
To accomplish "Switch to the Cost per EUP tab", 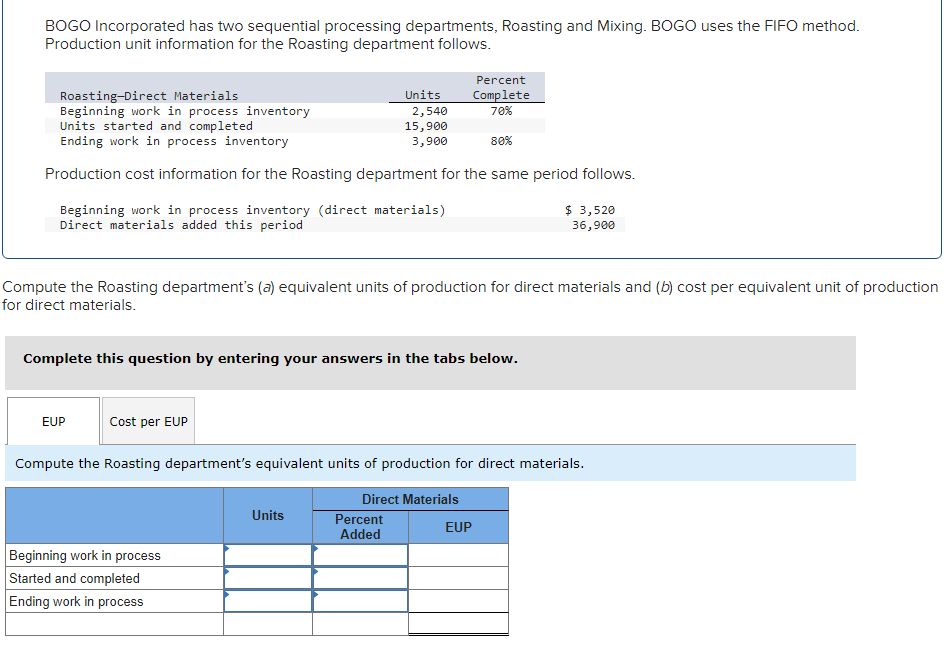I will coord(148,421).
